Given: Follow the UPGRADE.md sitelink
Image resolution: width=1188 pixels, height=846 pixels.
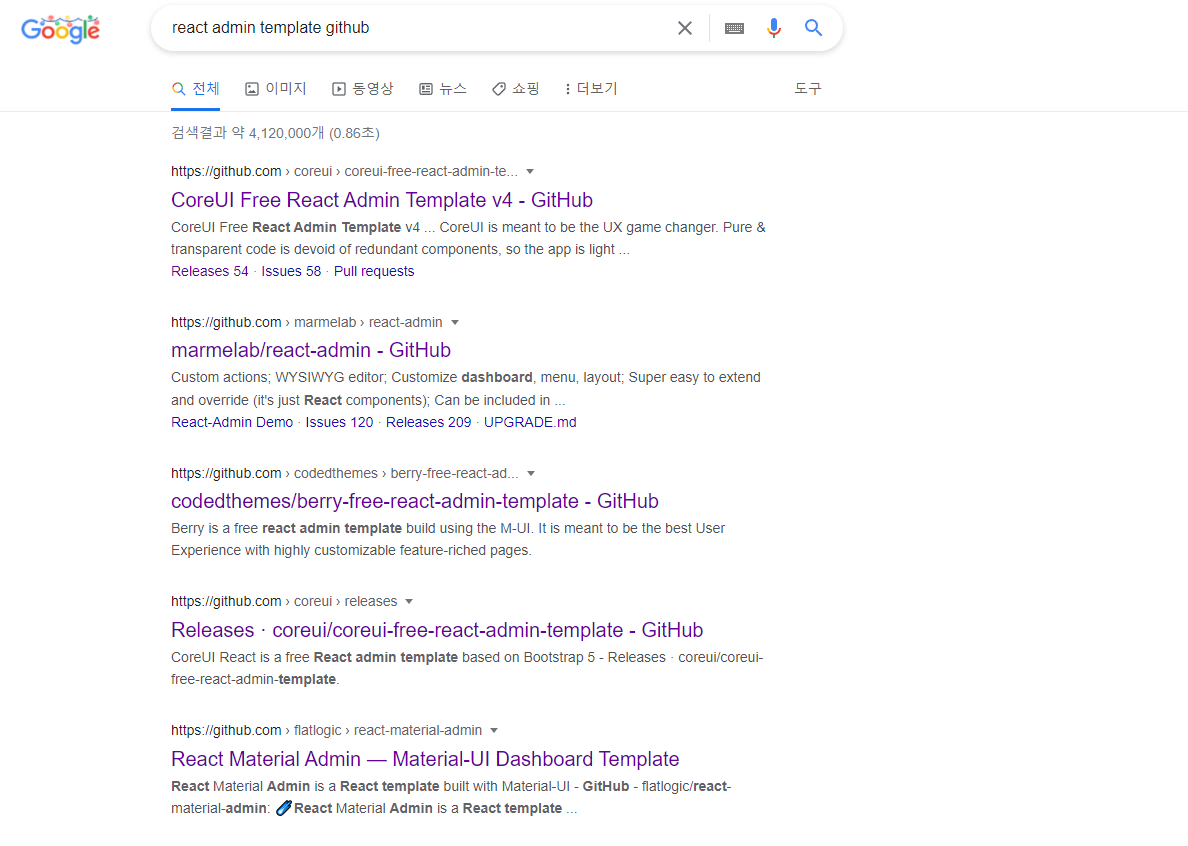Looking at the screenshot, I should pyautogui.click(x=530, y=423).
